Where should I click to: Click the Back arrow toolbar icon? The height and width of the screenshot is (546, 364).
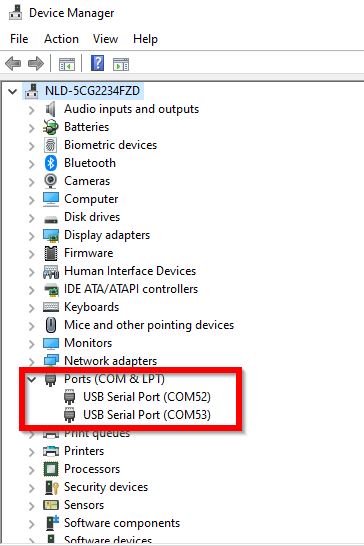coord(14,63)
